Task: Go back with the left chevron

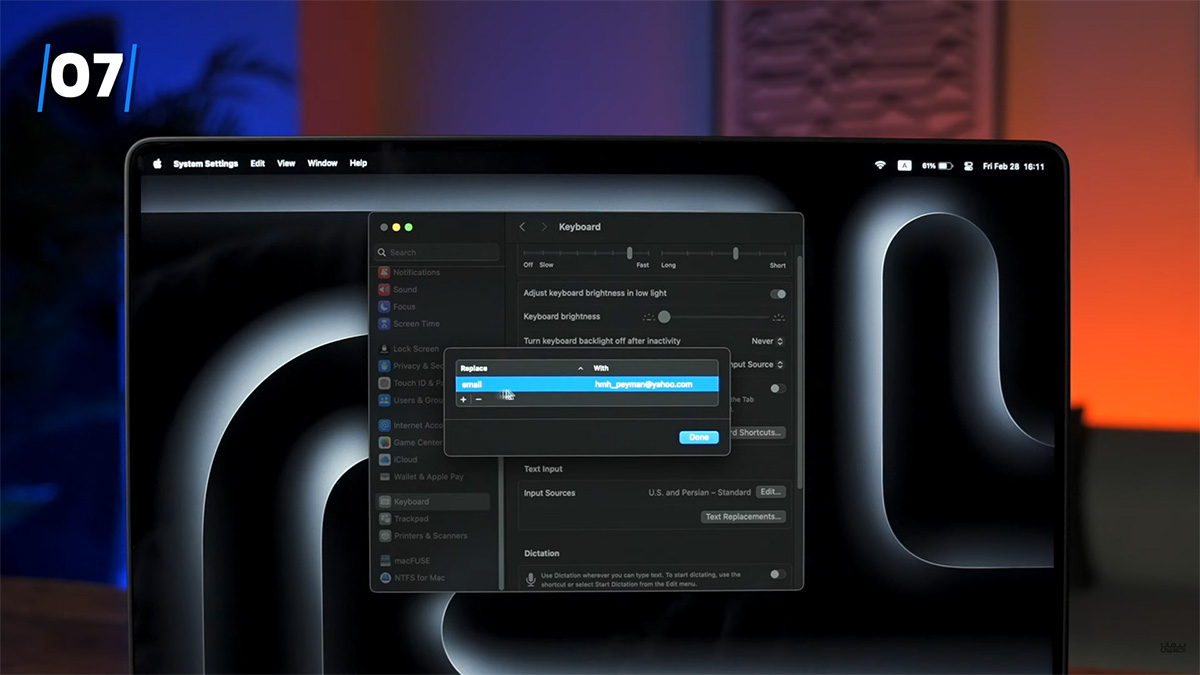Action: (522, 227)
